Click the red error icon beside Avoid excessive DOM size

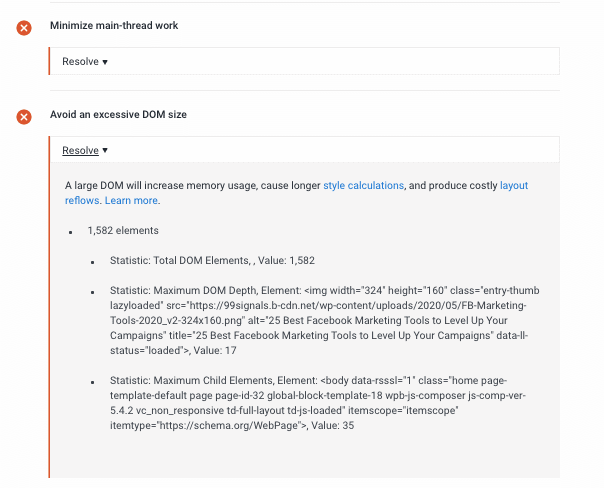24,117
